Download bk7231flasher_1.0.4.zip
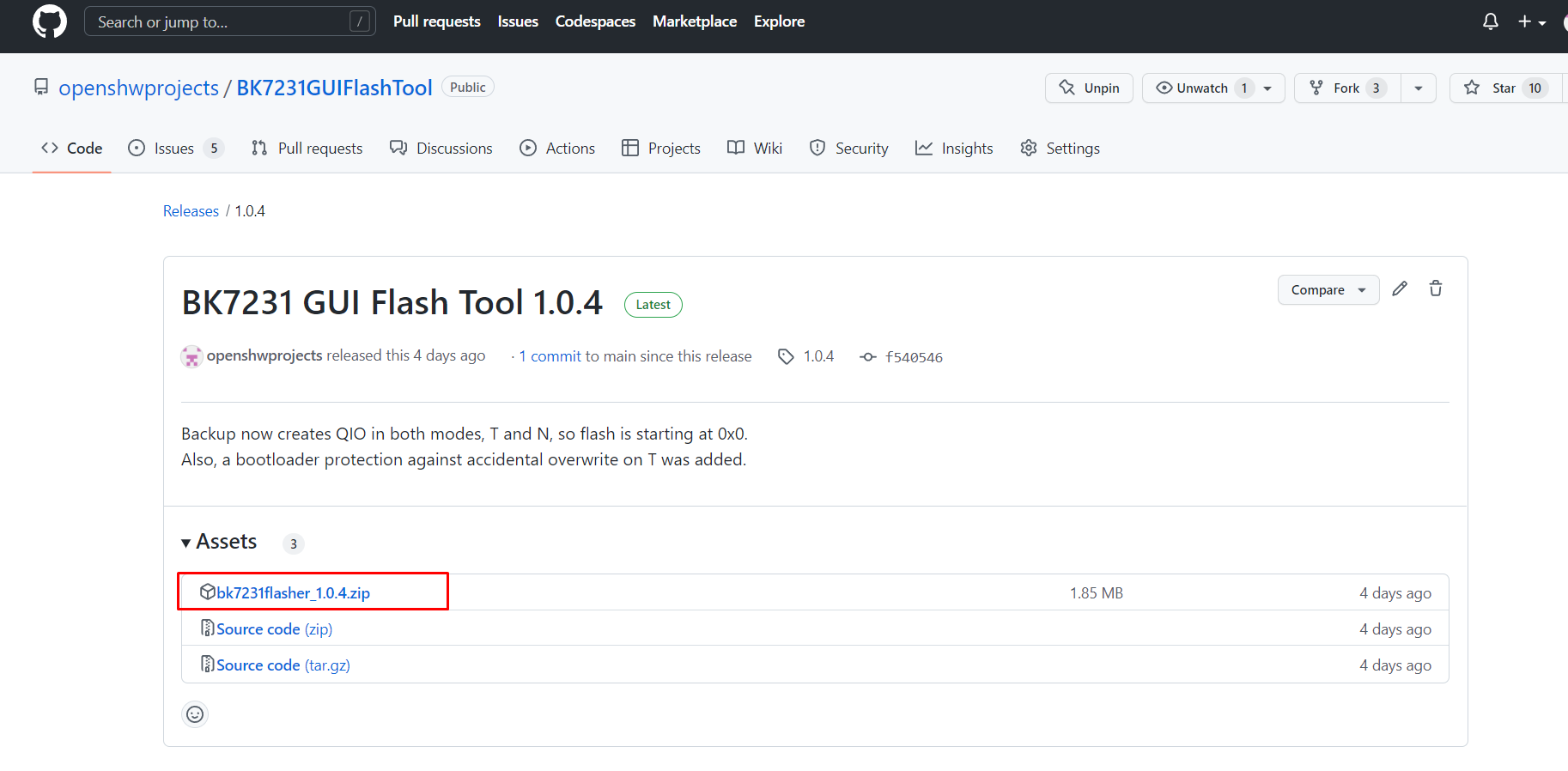Screen dimensions: 1568x771 (293, 593)
